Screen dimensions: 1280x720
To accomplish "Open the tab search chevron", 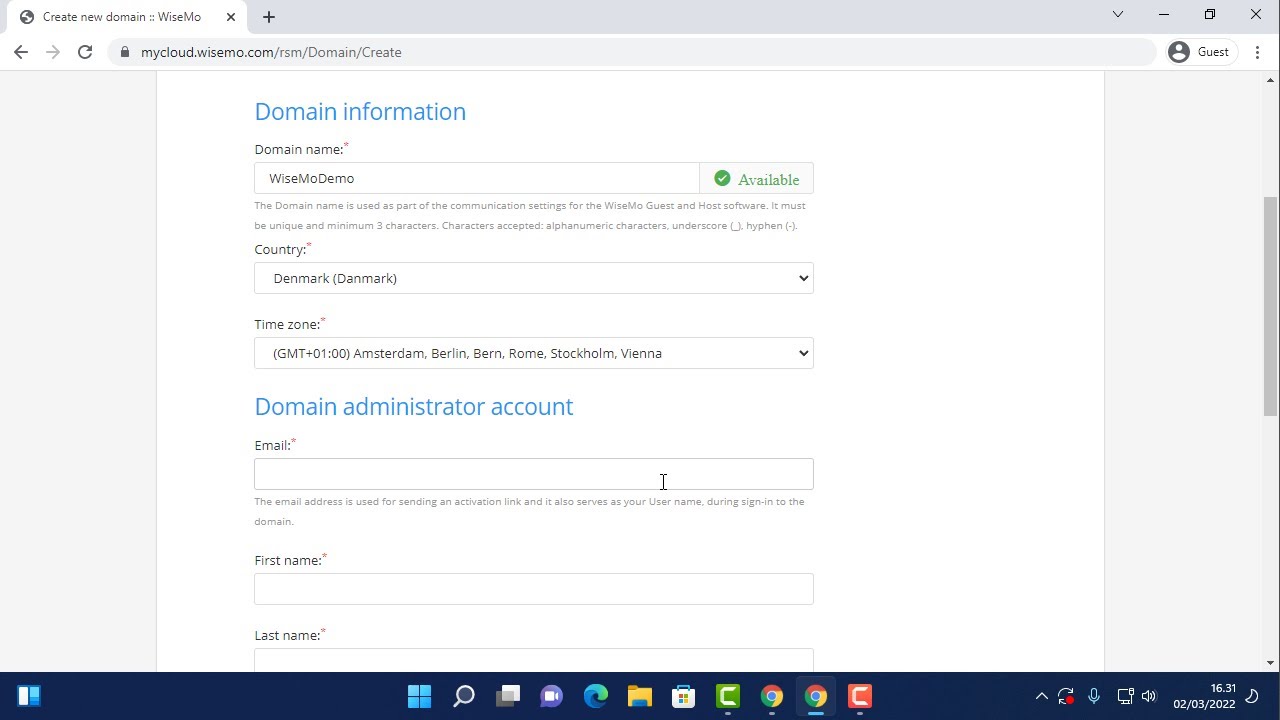I will 1118,15.
